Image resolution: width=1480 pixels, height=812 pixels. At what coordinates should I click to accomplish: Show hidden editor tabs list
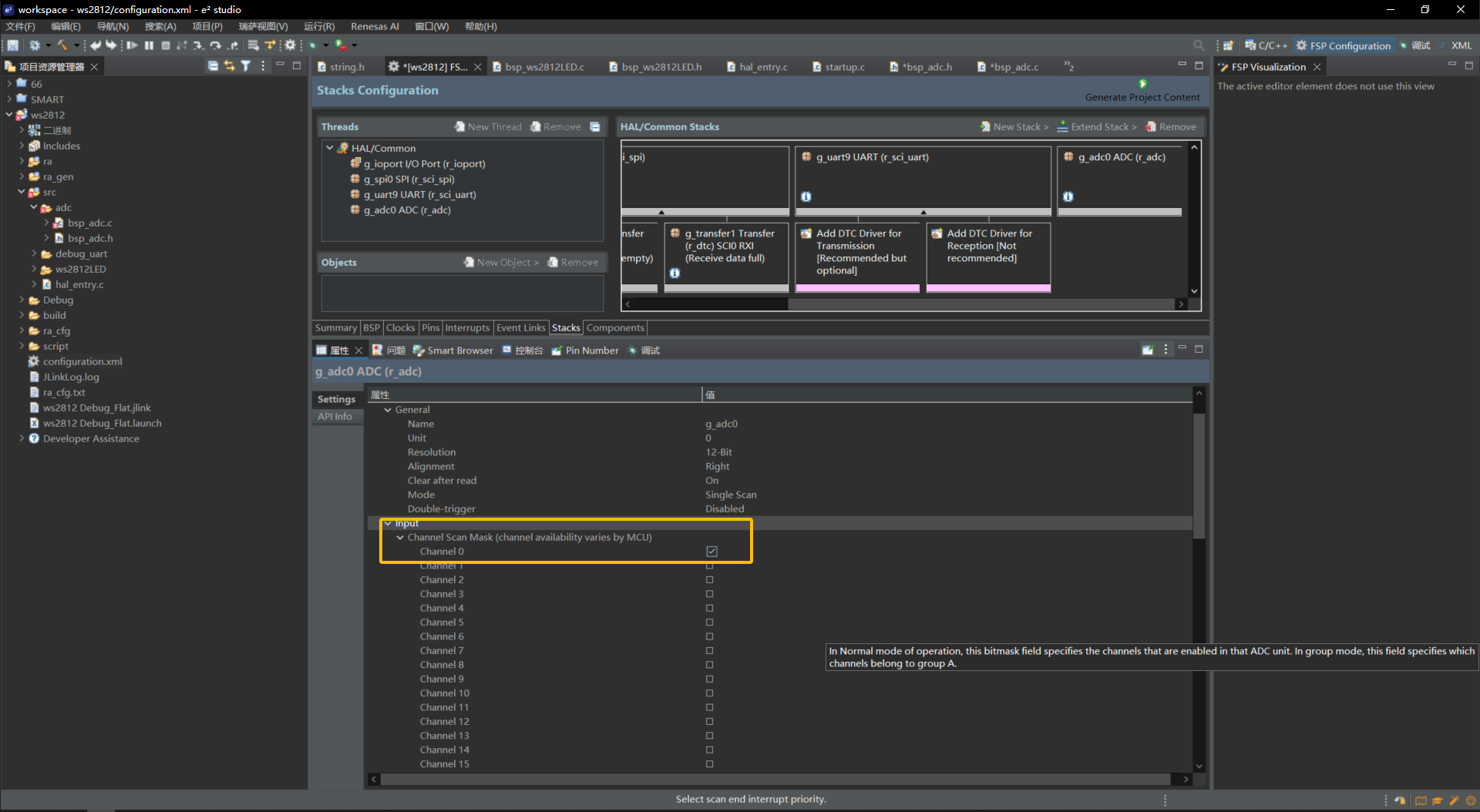[x=1068, y=66]
